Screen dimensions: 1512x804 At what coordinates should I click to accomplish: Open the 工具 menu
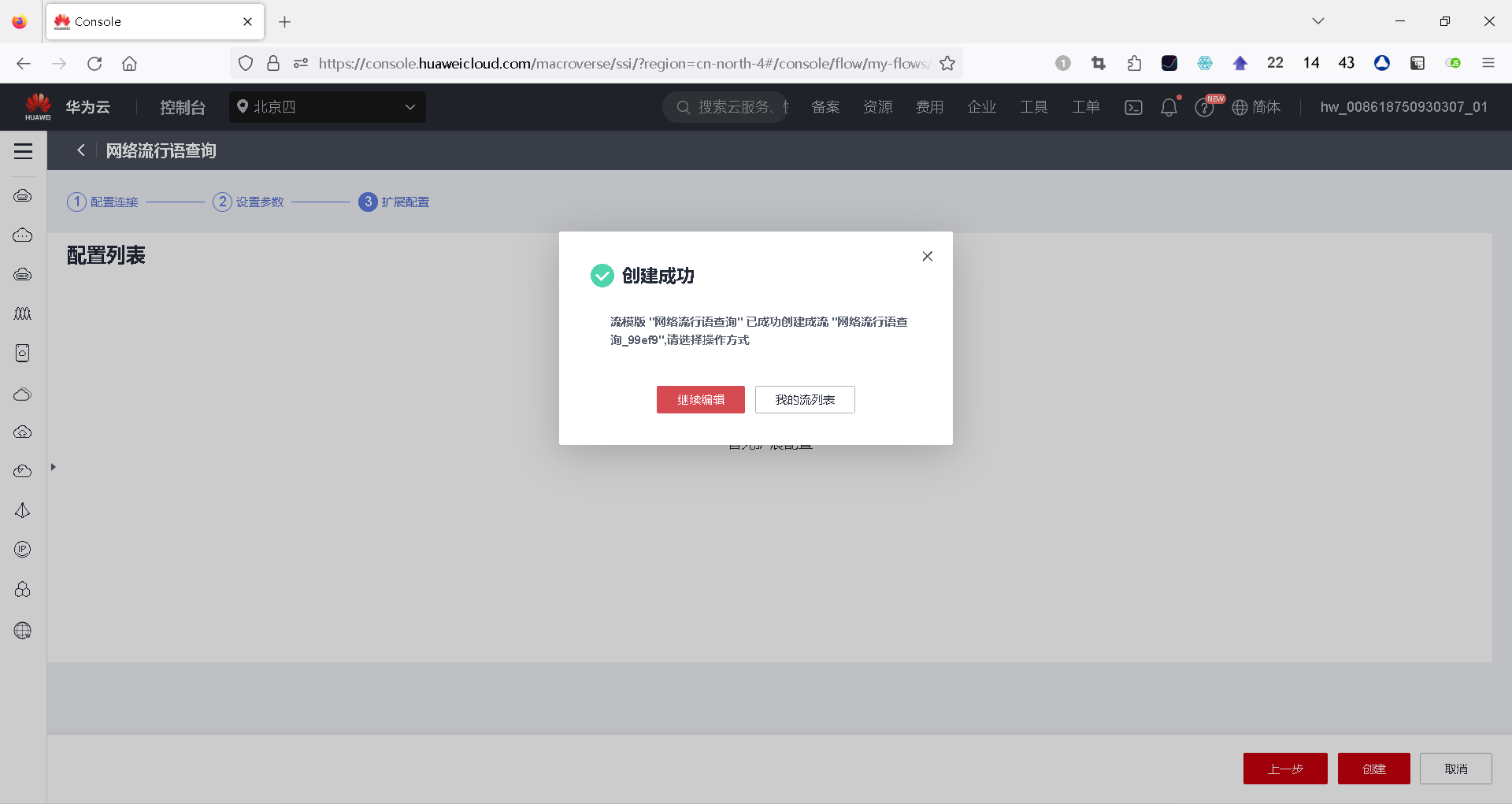click(1033, 107)
